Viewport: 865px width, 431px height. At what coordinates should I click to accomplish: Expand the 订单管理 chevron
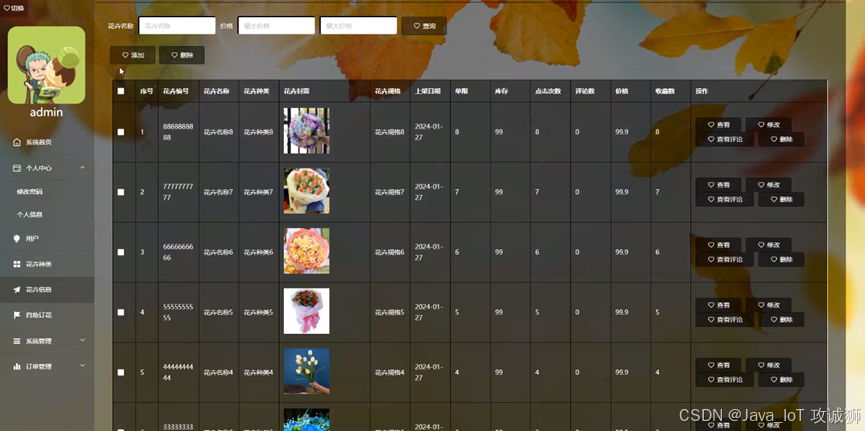(82, 366)
